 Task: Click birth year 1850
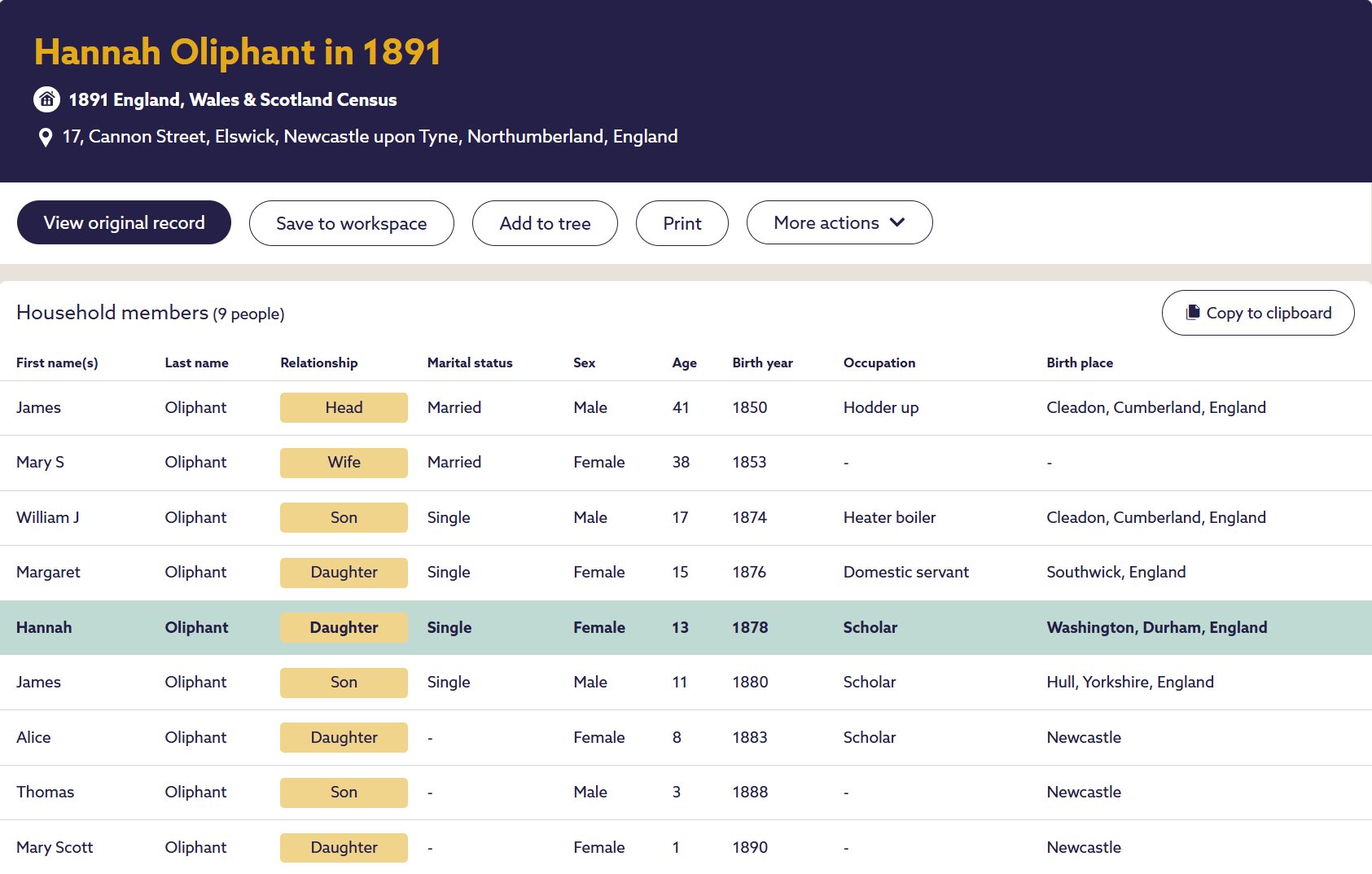[x=750, y=407]
